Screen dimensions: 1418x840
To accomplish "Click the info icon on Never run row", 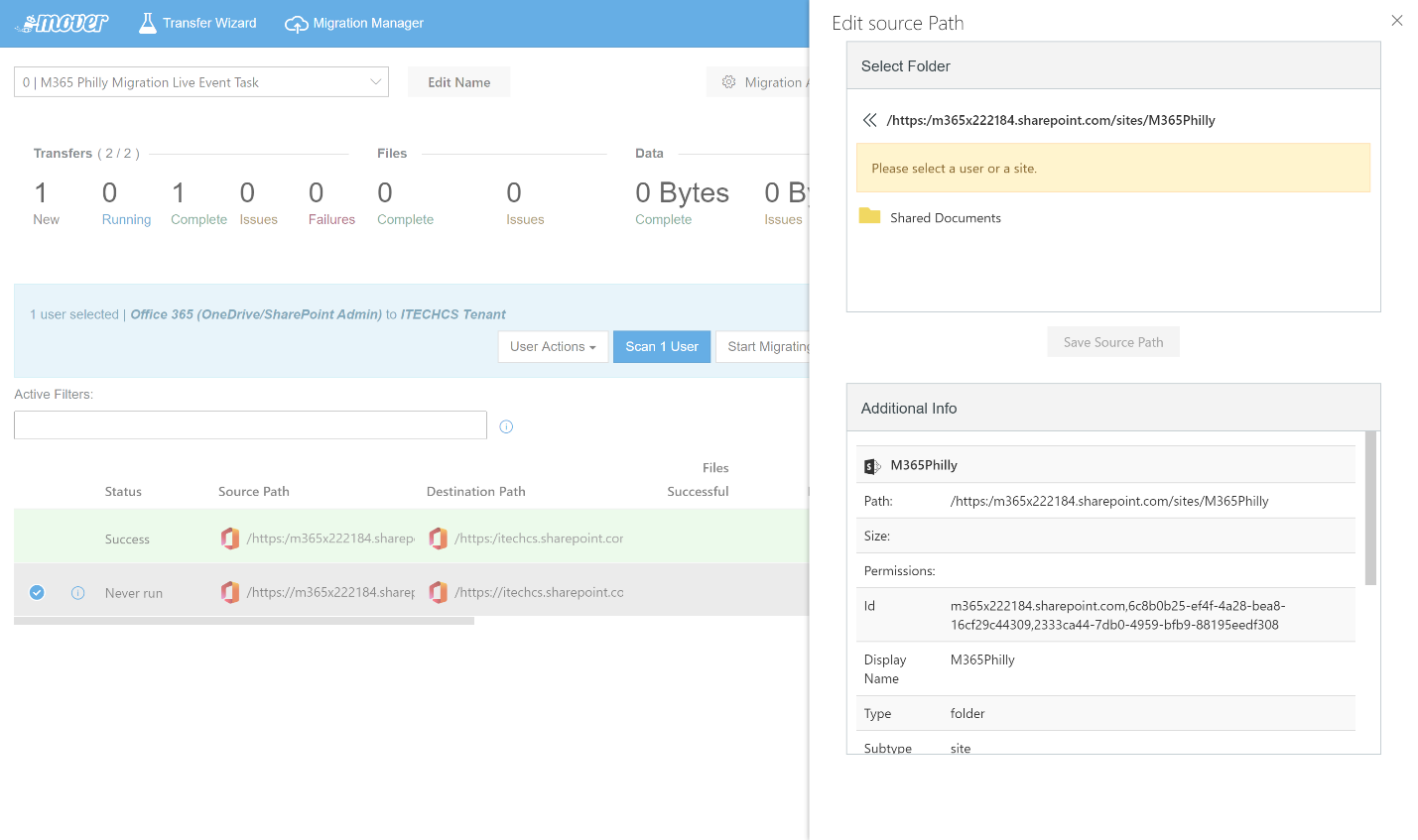I will [x=78, y=593].
